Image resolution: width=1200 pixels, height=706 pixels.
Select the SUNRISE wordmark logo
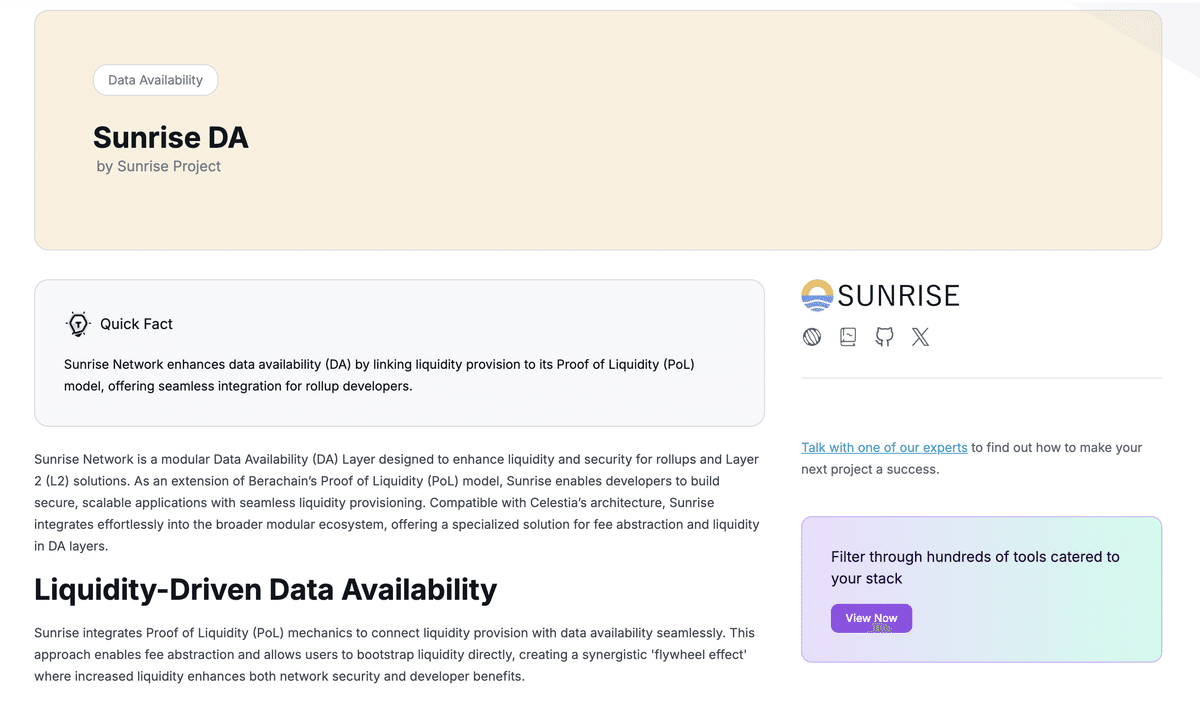point(898,295)
